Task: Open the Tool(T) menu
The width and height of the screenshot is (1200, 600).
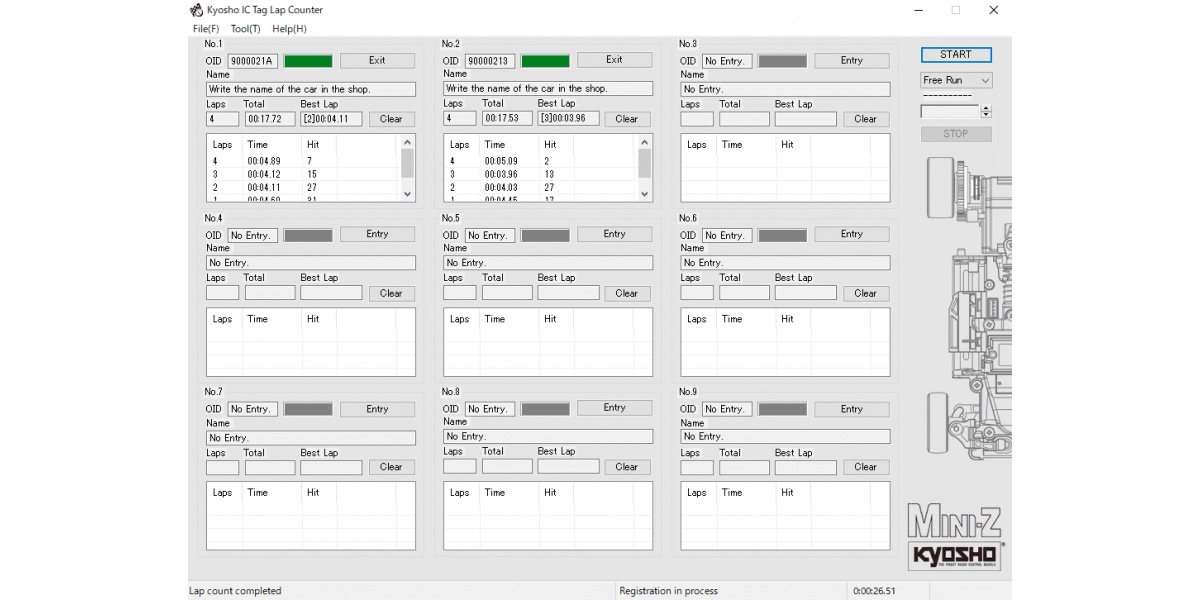Action: click(245, 29)
